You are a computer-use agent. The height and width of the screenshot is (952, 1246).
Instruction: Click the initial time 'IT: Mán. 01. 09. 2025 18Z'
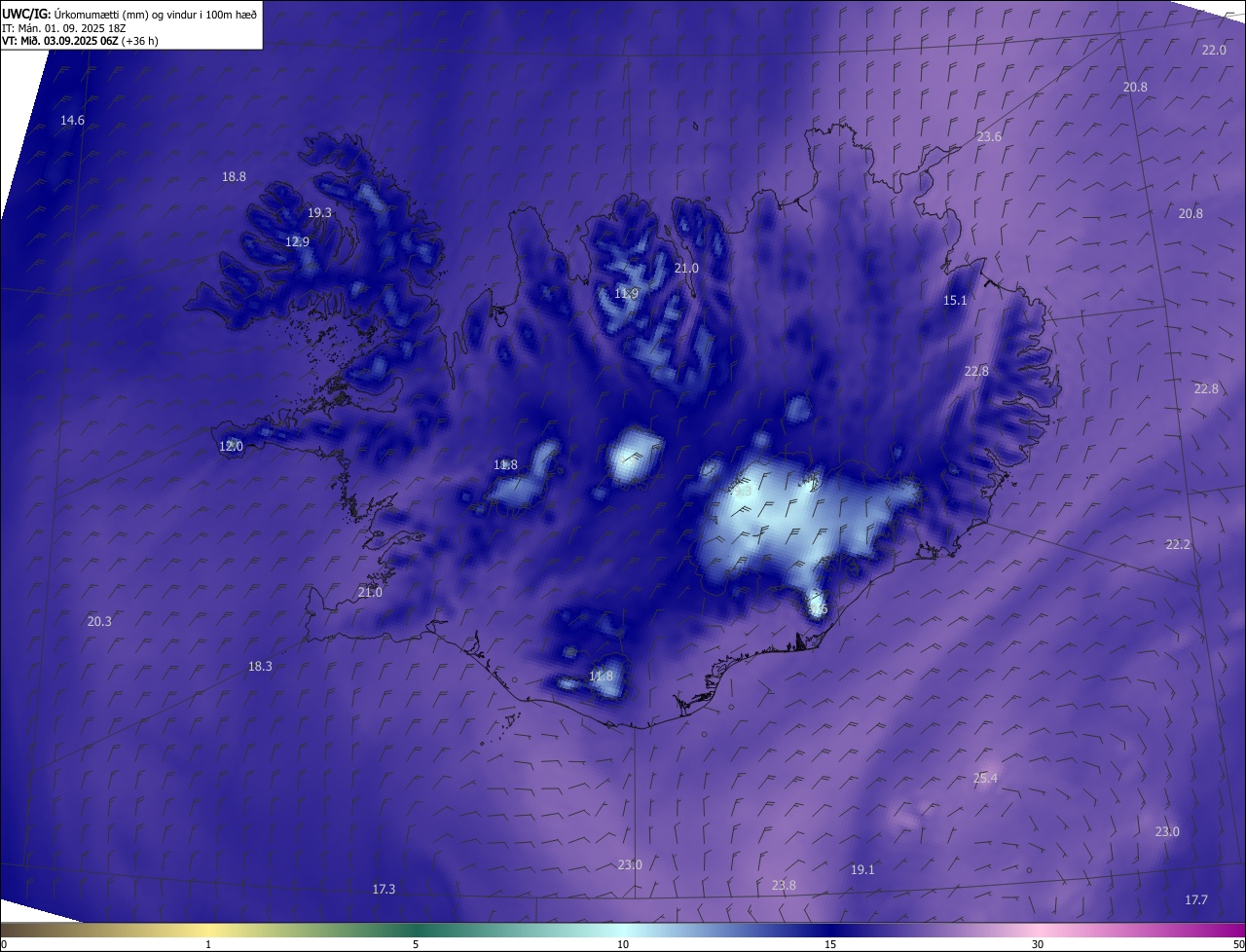click(64, 27)
